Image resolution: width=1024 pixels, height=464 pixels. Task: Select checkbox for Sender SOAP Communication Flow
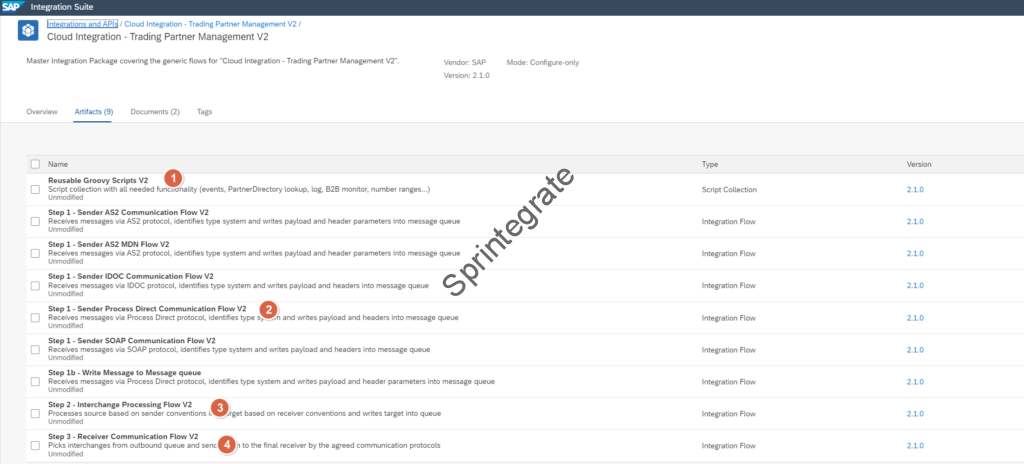(36, 349)
